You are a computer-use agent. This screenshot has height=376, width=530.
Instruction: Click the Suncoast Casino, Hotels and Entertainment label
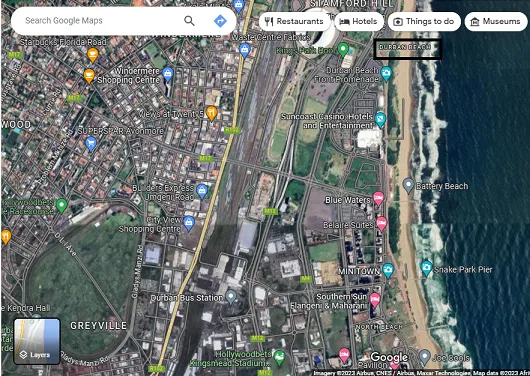(327, 121)
